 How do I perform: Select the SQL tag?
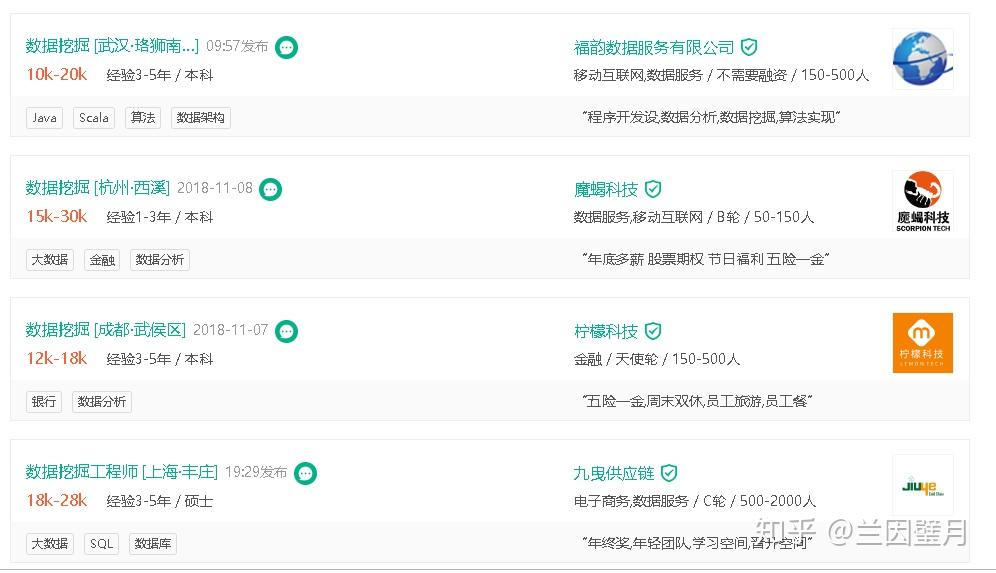[x=102, y=544]
